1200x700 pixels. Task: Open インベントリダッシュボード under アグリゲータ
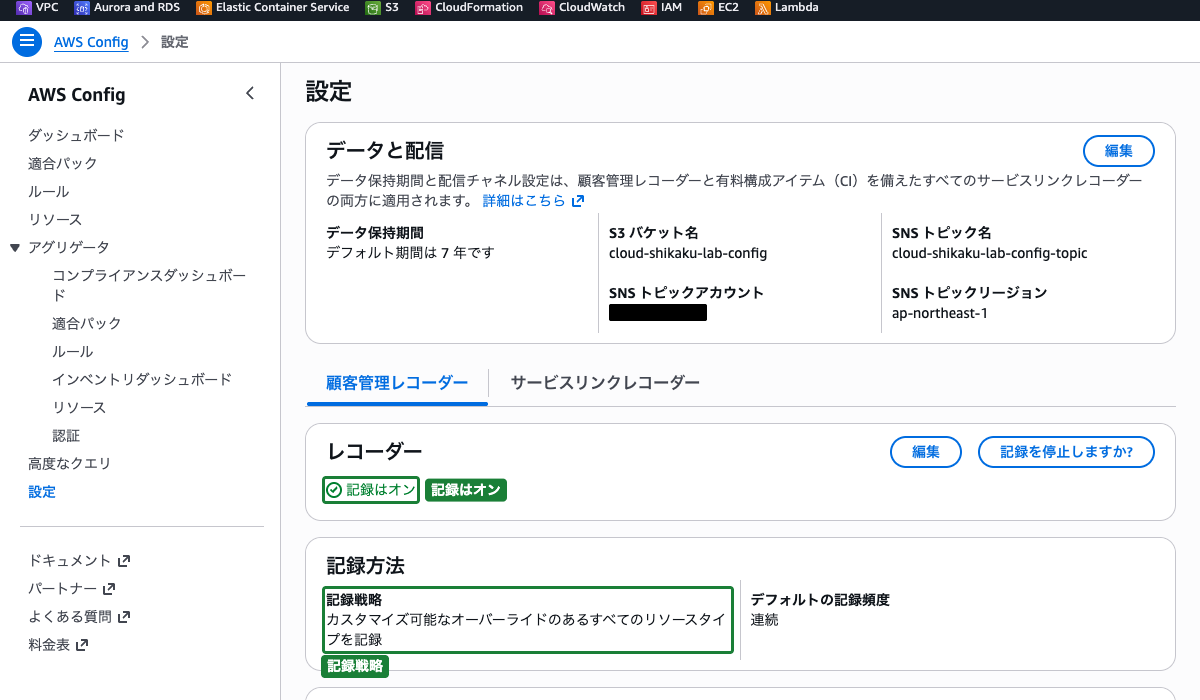(142, 379)
